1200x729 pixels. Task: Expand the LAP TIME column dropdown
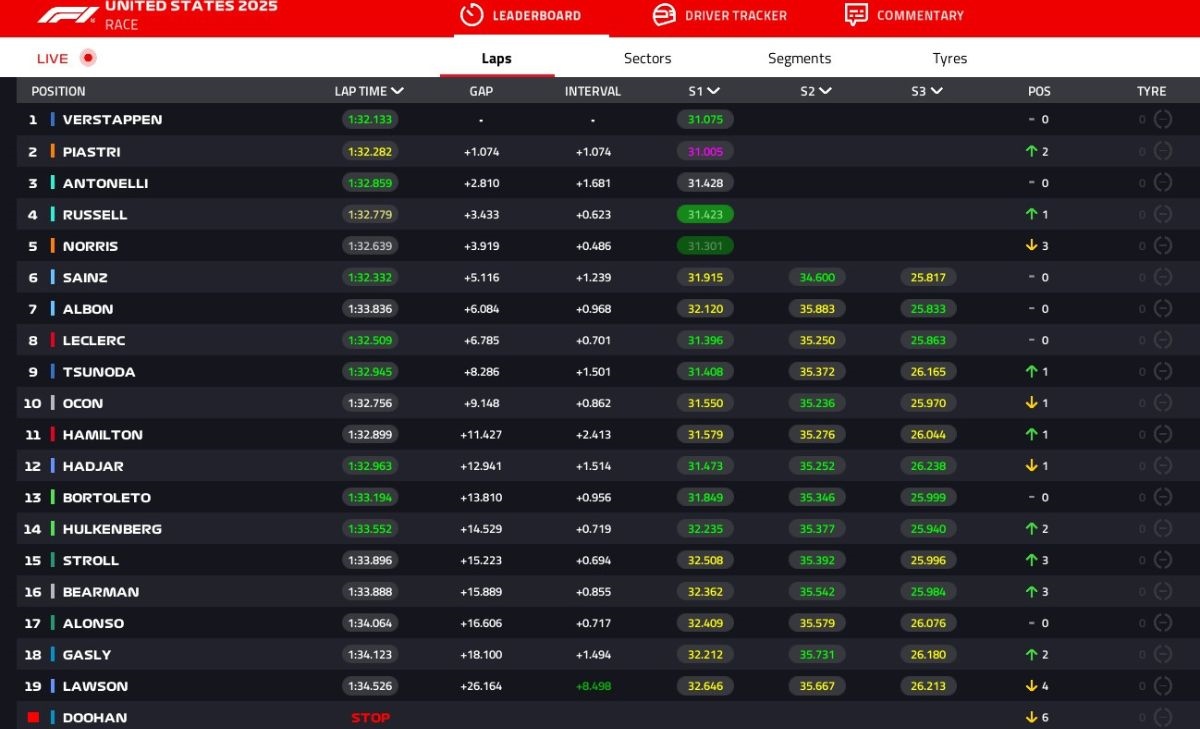point(398,91)
